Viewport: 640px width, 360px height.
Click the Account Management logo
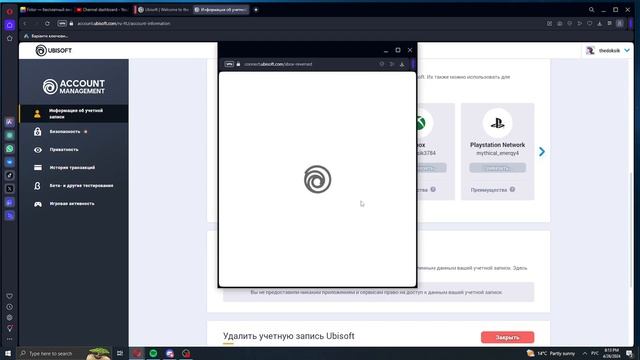(x=74, y=87)
